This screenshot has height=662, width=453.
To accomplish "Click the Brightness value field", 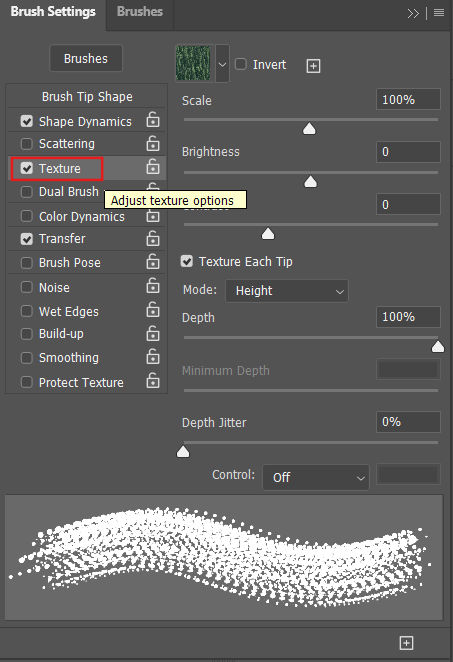I will coord(408,152).
